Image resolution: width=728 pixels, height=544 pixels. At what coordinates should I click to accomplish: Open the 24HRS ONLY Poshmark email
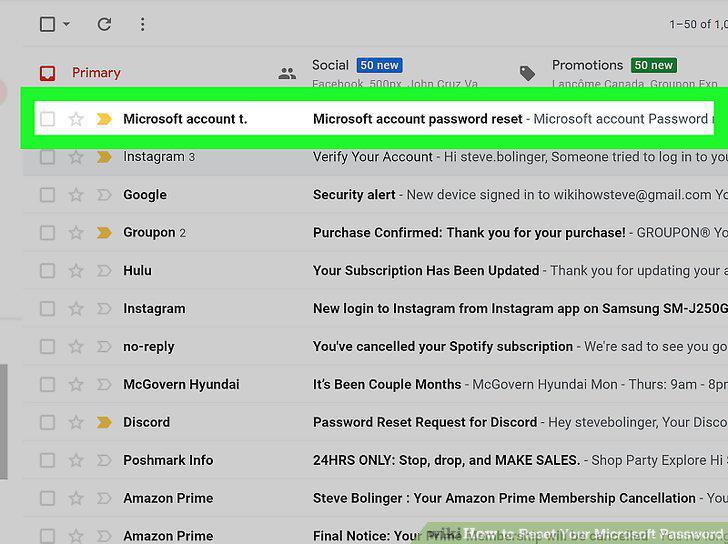pyautogui.click(x=375, y=460)
